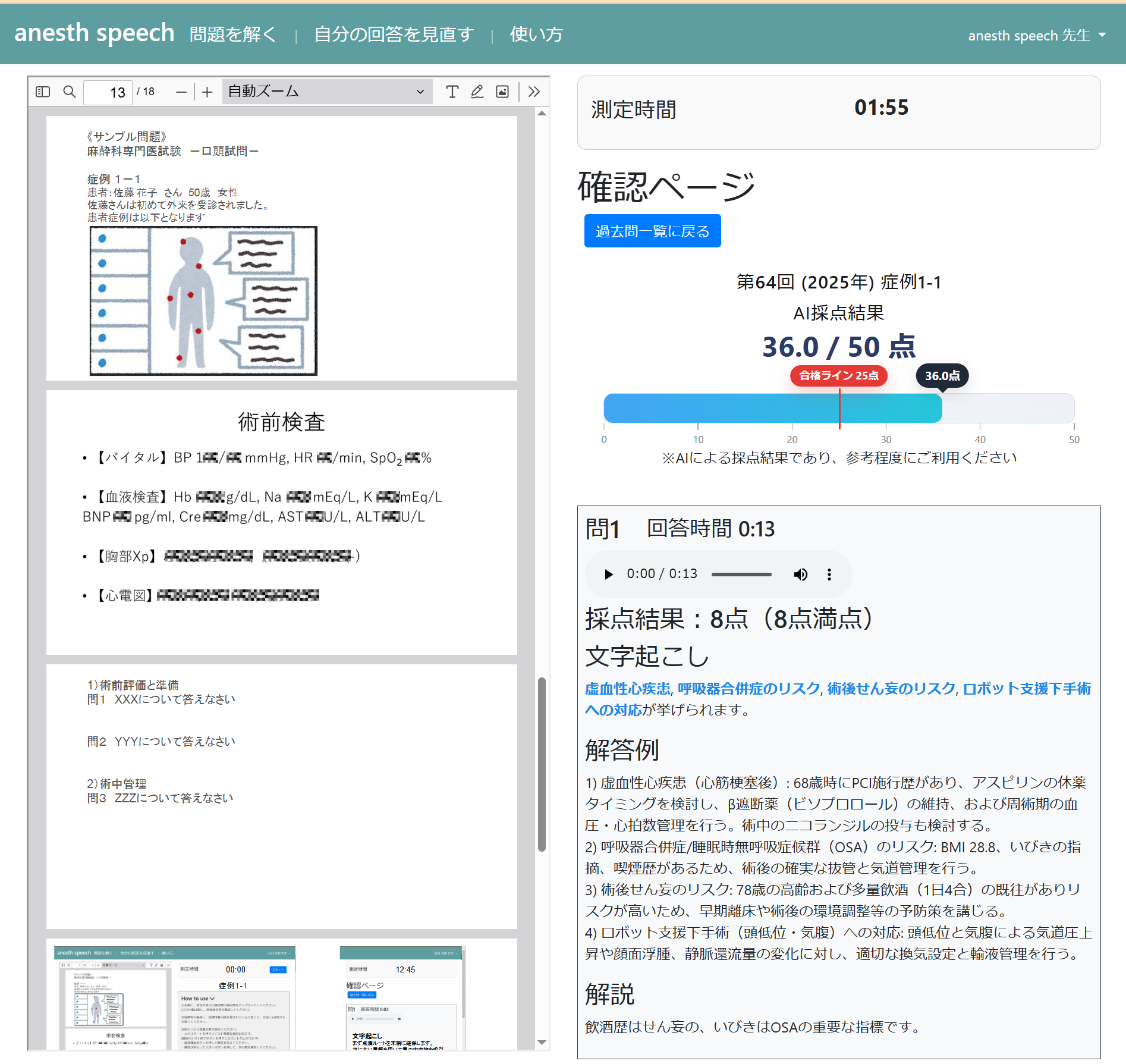Screen dimensions: 1126x1064
Task: Open audio player more options menu
Action: click(829, 574)
